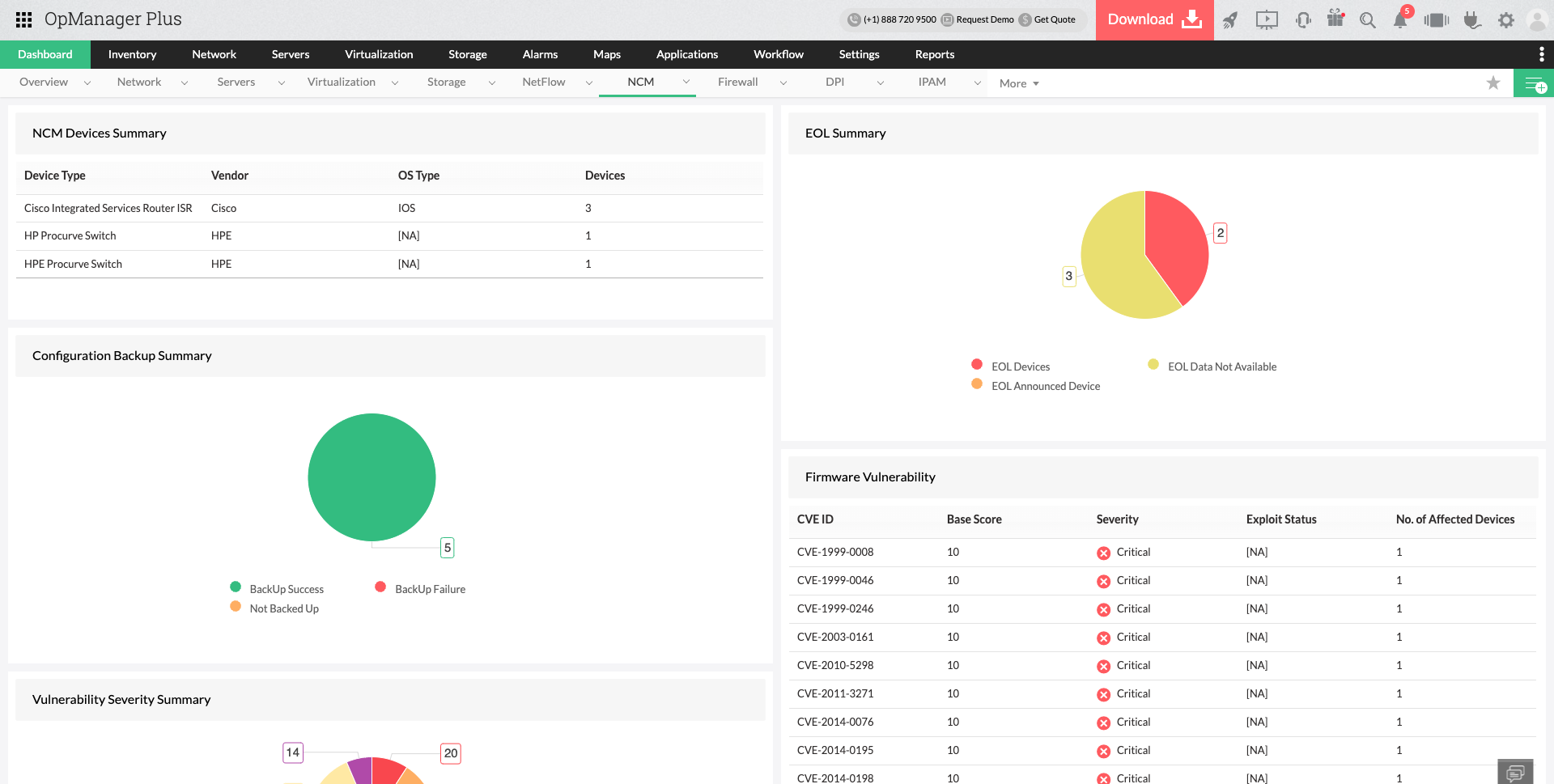The image size is (1554, 784).
Task: Open the Alarms tab
Action: (x=540, y=54)
